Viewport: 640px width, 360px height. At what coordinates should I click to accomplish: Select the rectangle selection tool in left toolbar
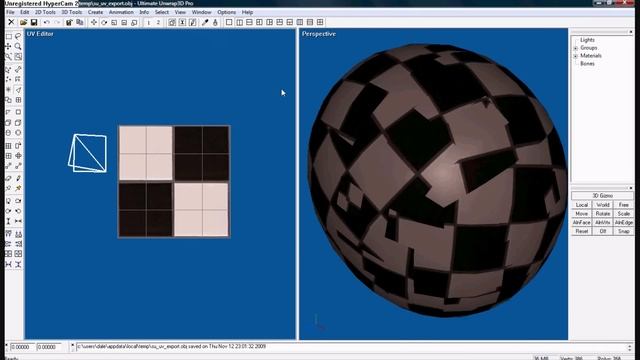coord(9,37)
